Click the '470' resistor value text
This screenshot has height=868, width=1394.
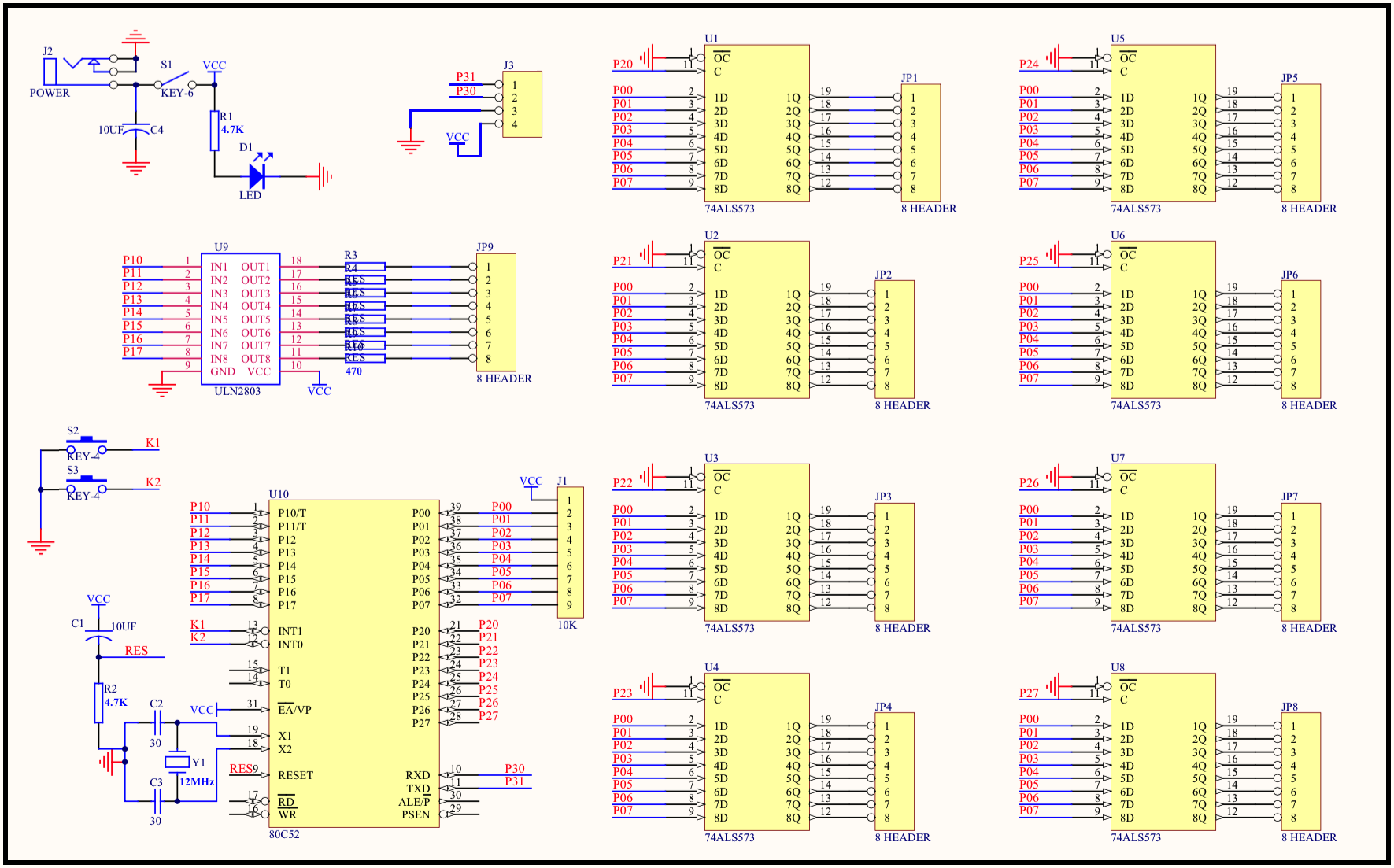click(x=353, y=371)
